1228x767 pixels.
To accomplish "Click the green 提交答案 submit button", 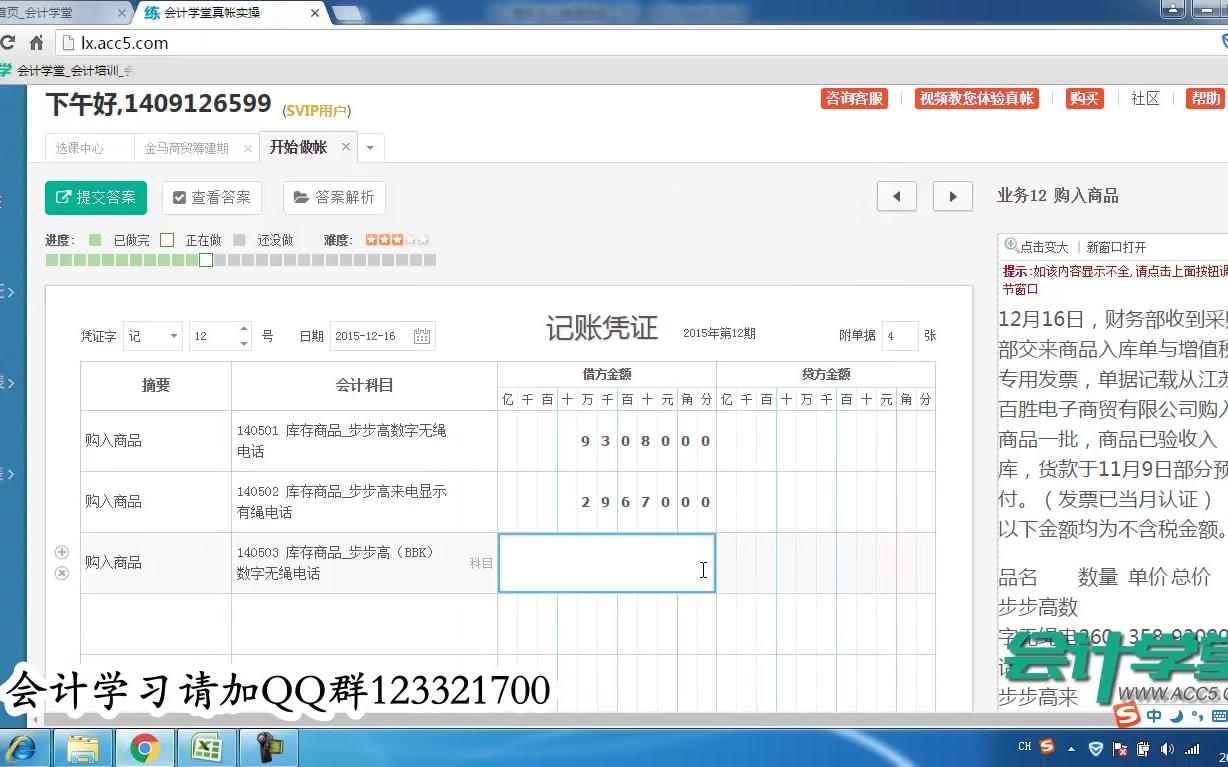I will click(95, 197).
